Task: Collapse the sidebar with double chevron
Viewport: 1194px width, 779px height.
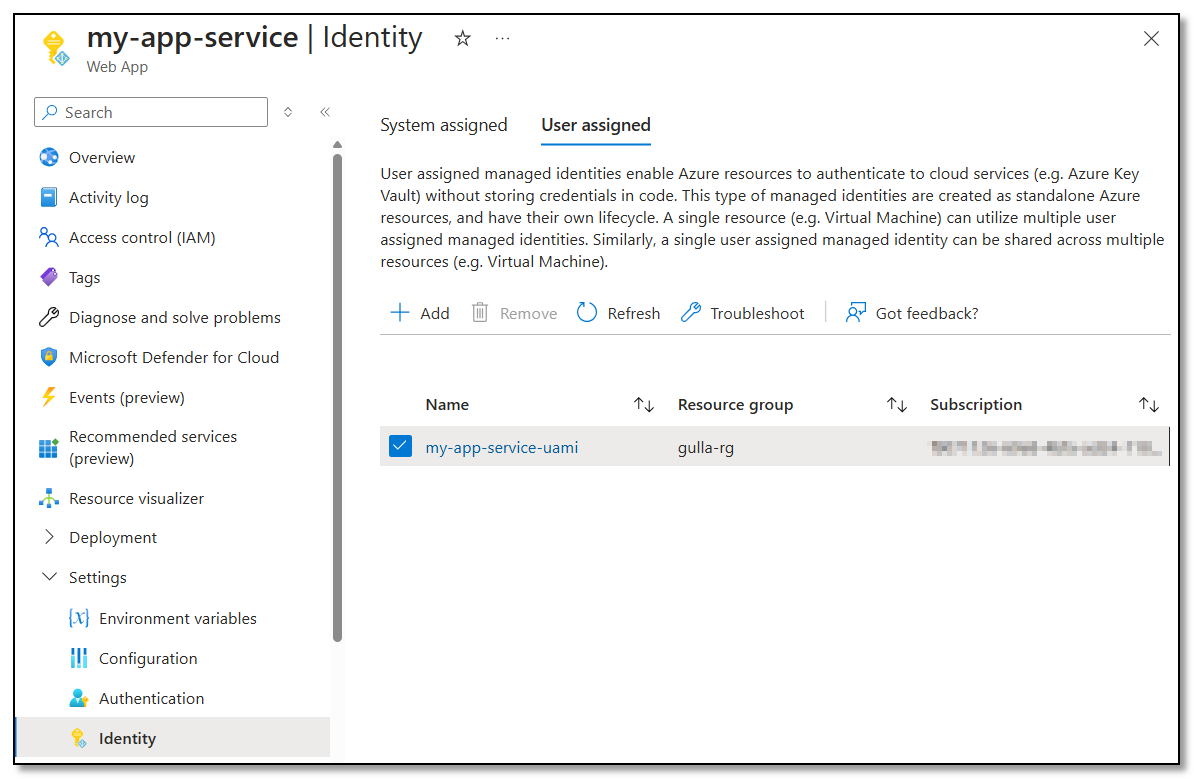Action: 325,112
